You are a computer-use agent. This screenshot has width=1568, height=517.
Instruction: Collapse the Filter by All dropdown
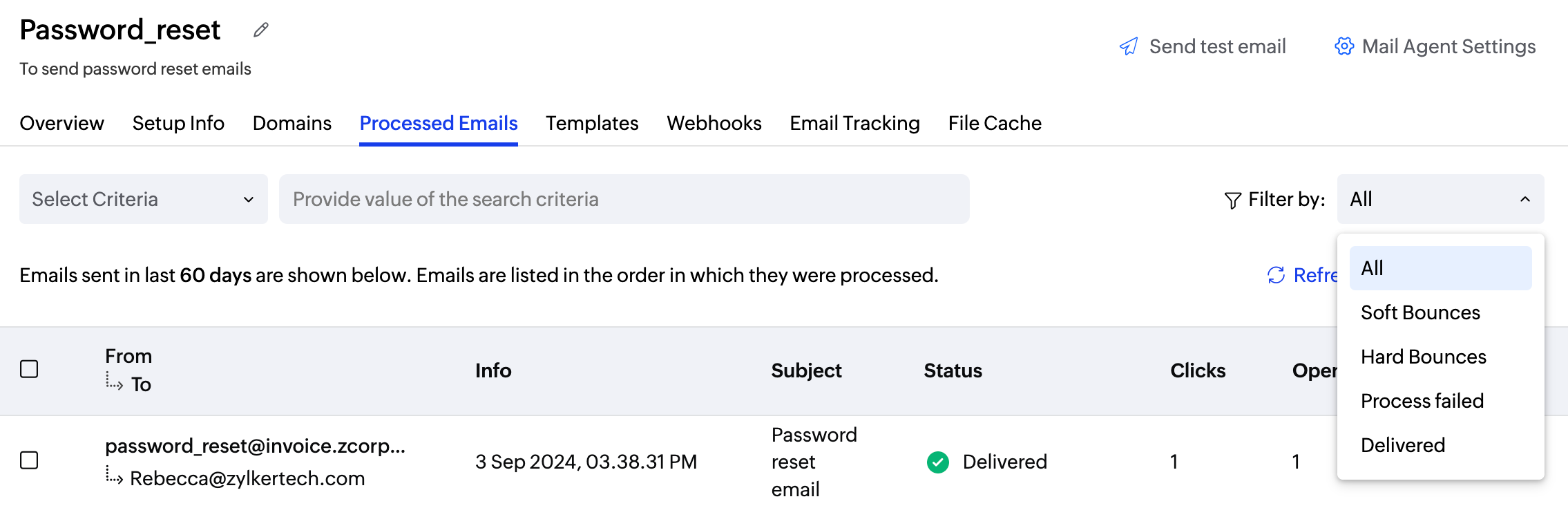1440,199
